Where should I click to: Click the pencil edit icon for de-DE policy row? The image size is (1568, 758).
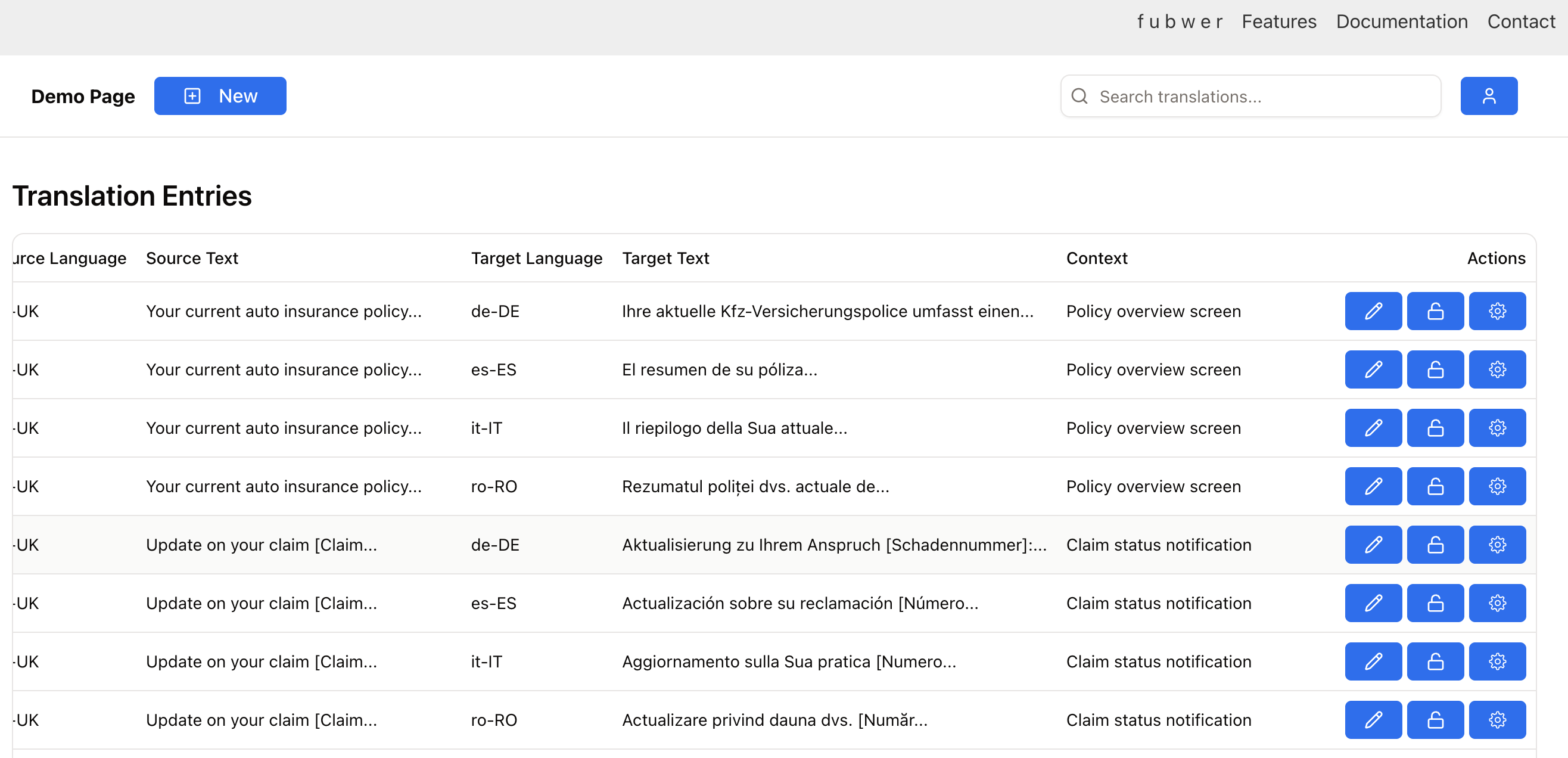(1373, 311)
